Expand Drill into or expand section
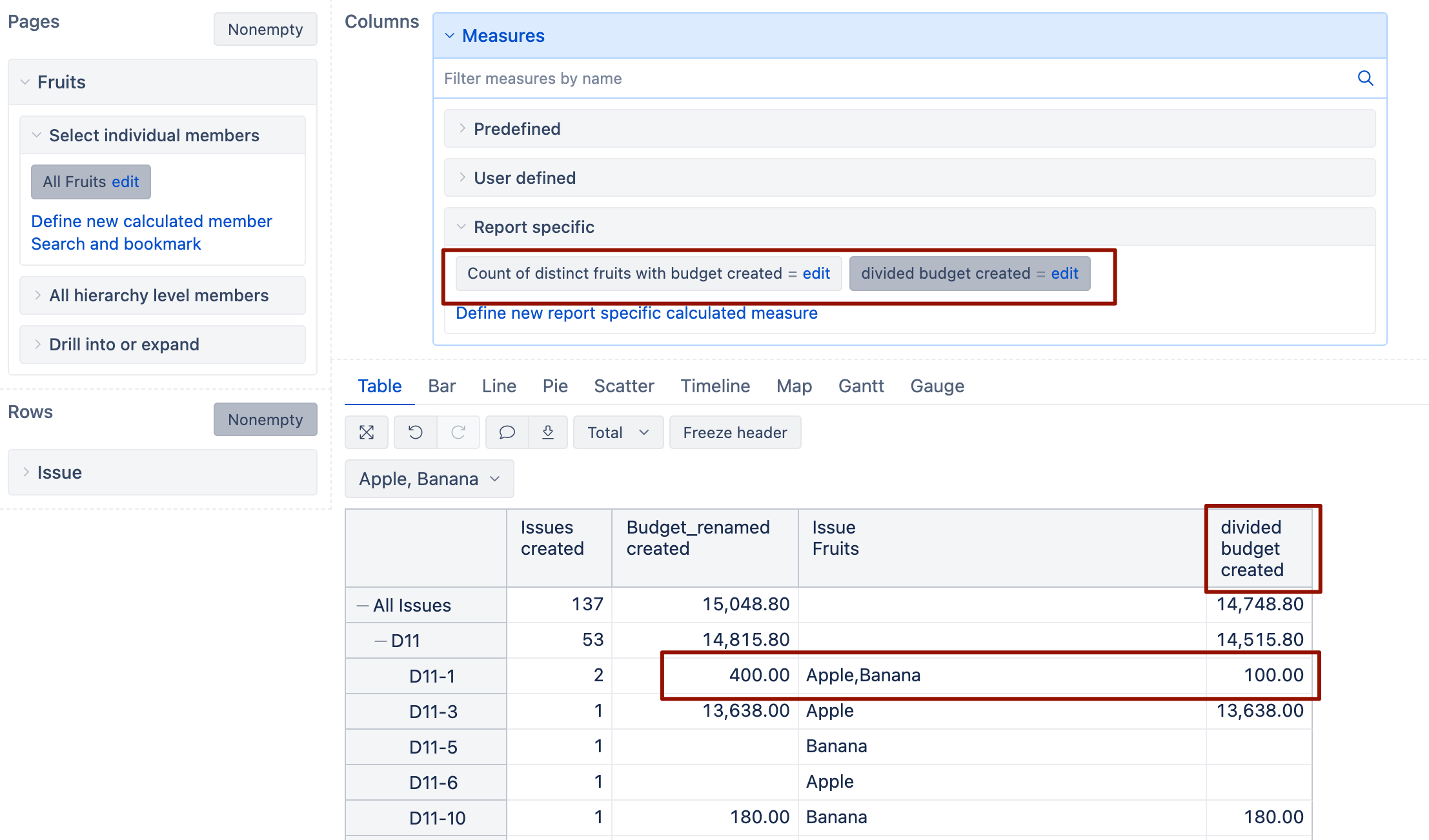 click(163, 345)
